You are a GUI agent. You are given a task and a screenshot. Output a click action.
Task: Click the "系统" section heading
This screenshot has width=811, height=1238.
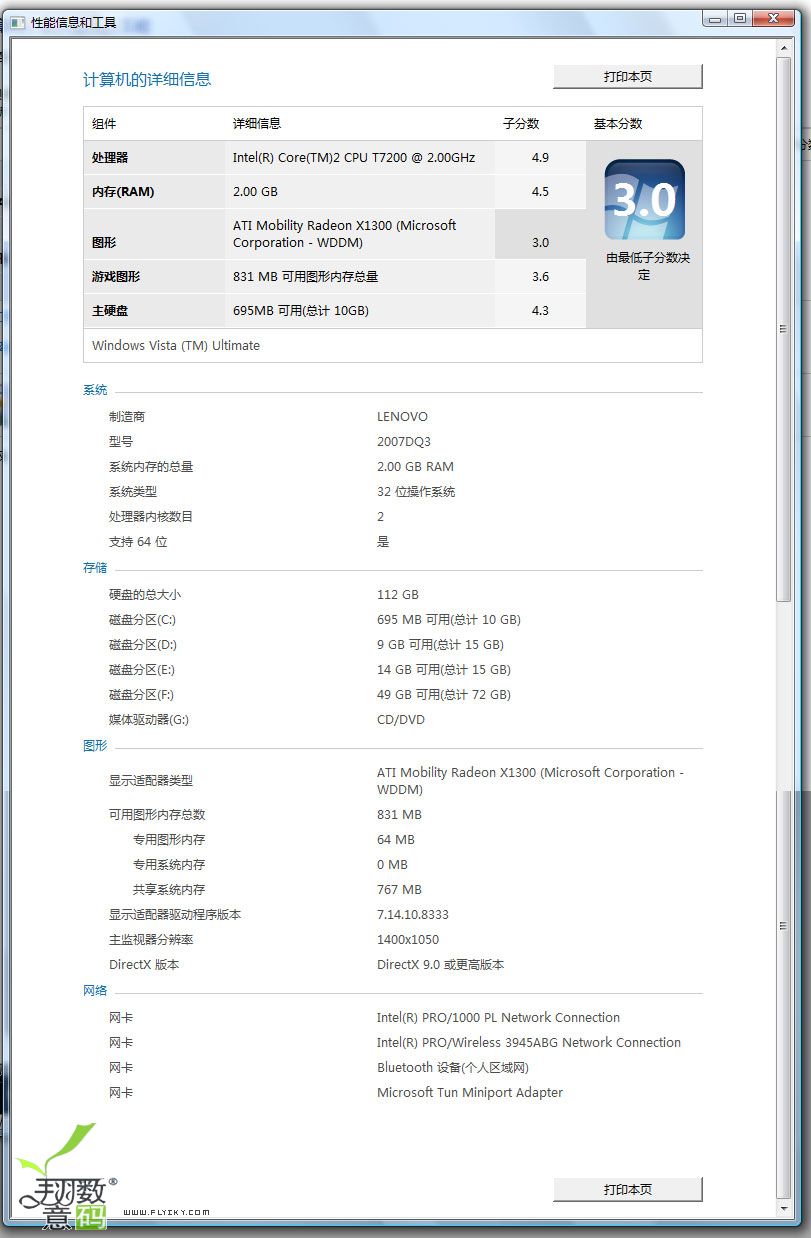pos(95,390)
